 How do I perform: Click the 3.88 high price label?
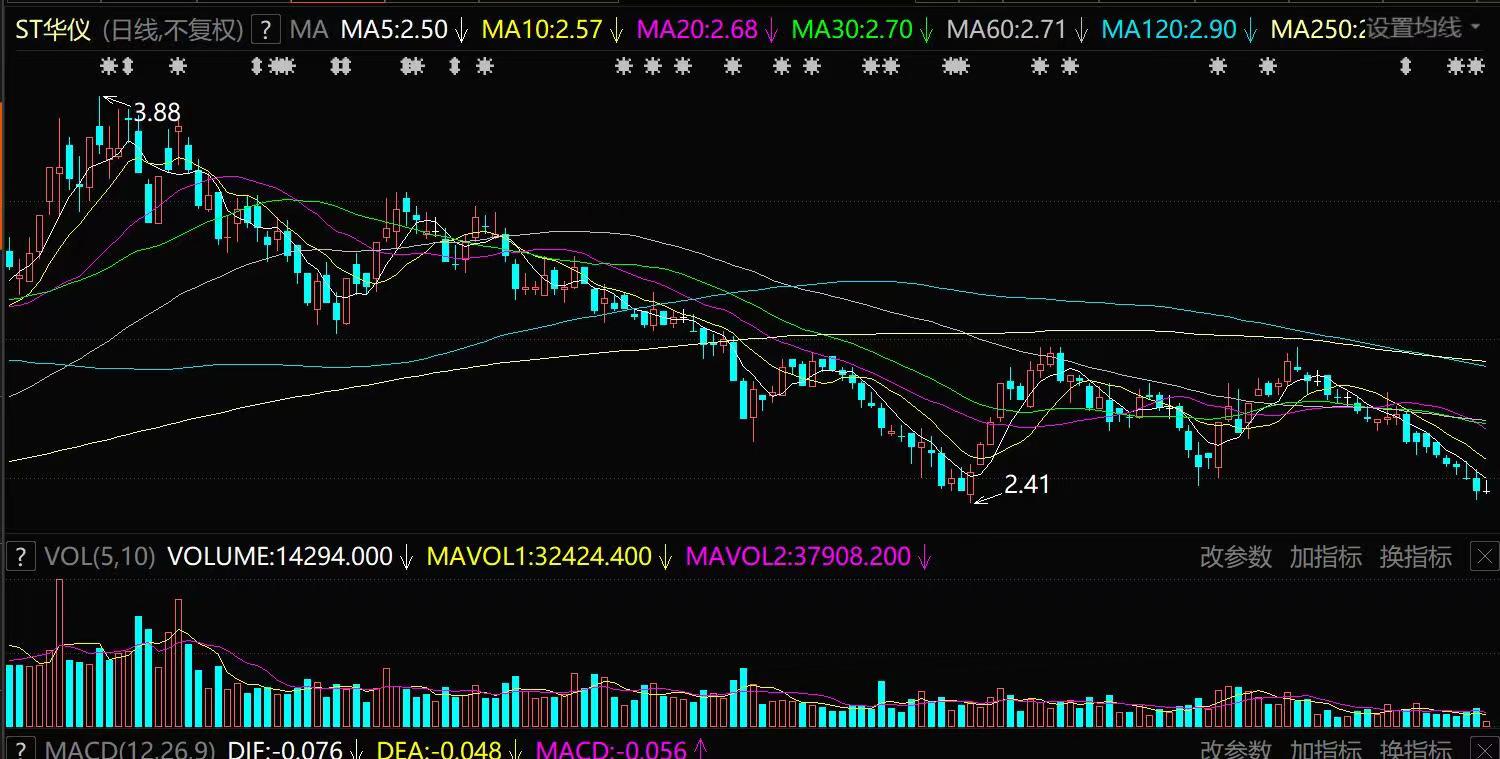coord(157,113)
